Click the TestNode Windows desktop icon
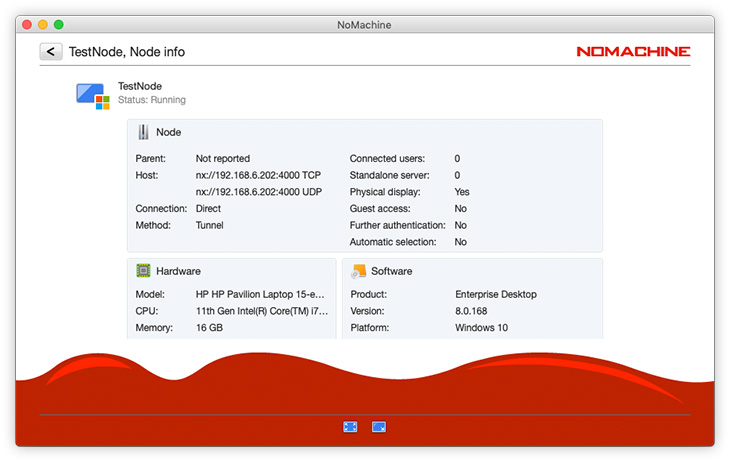This screenshot has height=461, width=730. (92, 94)
